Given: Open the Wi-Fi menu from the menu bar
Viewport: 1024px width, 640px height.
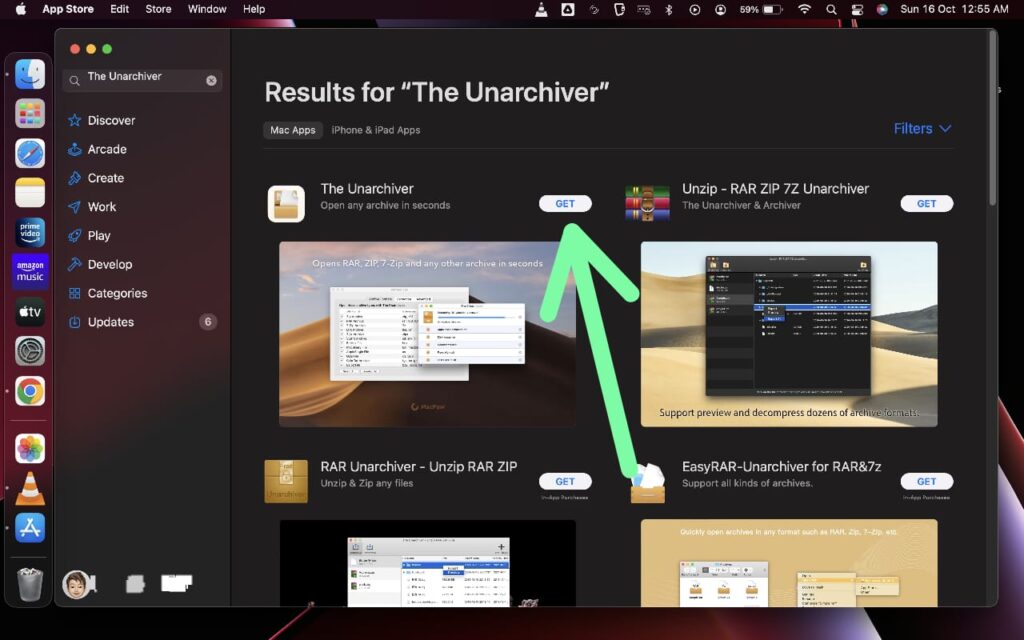Looking at the screenshot, I should click(x=803, y=9).
